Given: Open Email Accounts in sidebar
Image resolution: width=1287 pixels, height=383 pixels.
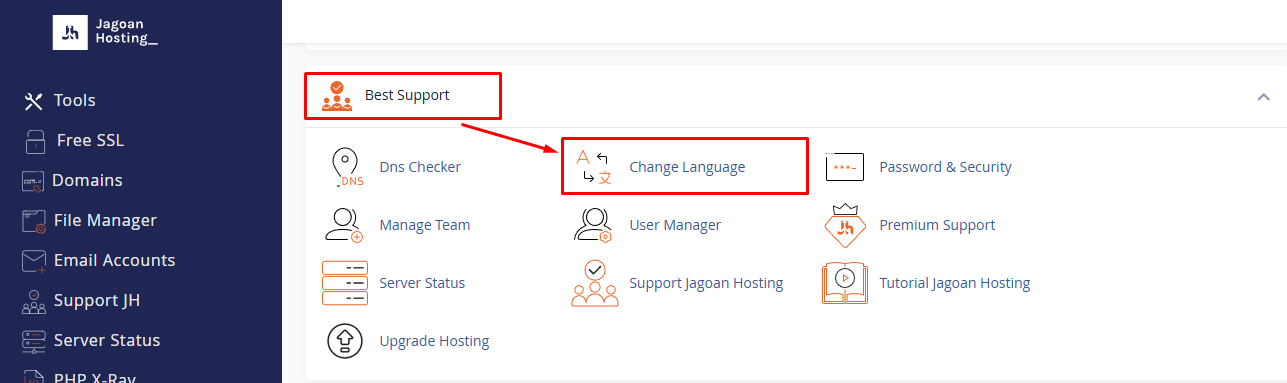Looking at the screenshot, I should coord(114,260).
